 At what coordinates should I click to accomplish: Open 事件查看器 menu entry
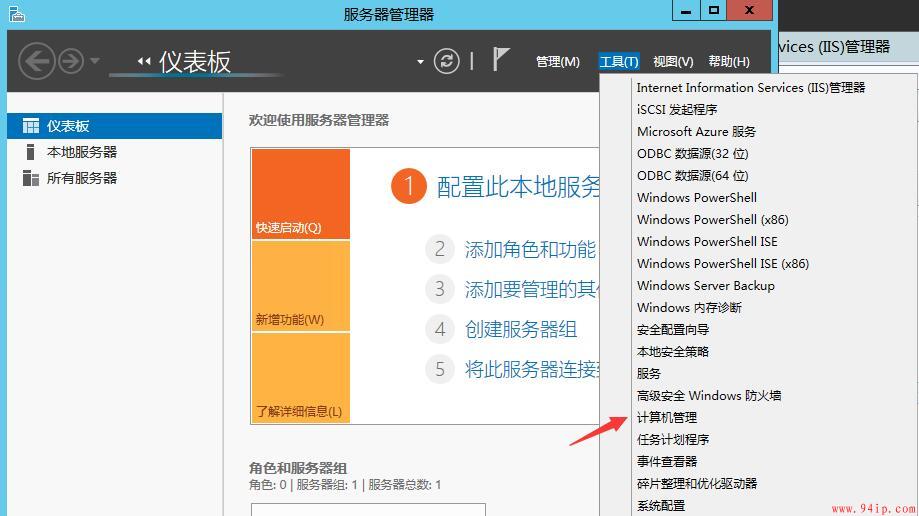click(667, 461)
